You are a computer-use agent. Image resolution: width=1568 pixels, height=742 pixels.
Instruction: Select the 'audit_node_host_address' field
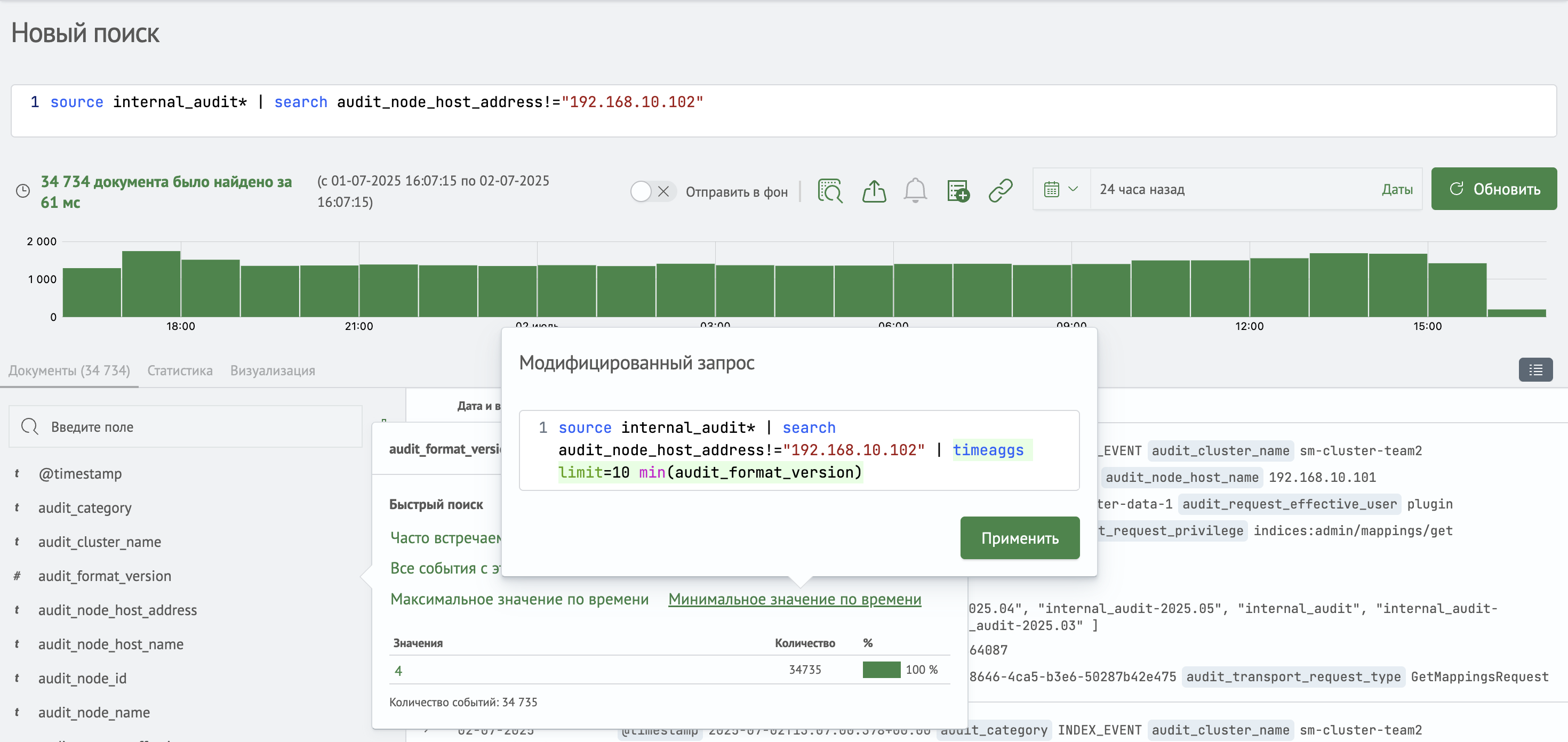coord(117,610)
